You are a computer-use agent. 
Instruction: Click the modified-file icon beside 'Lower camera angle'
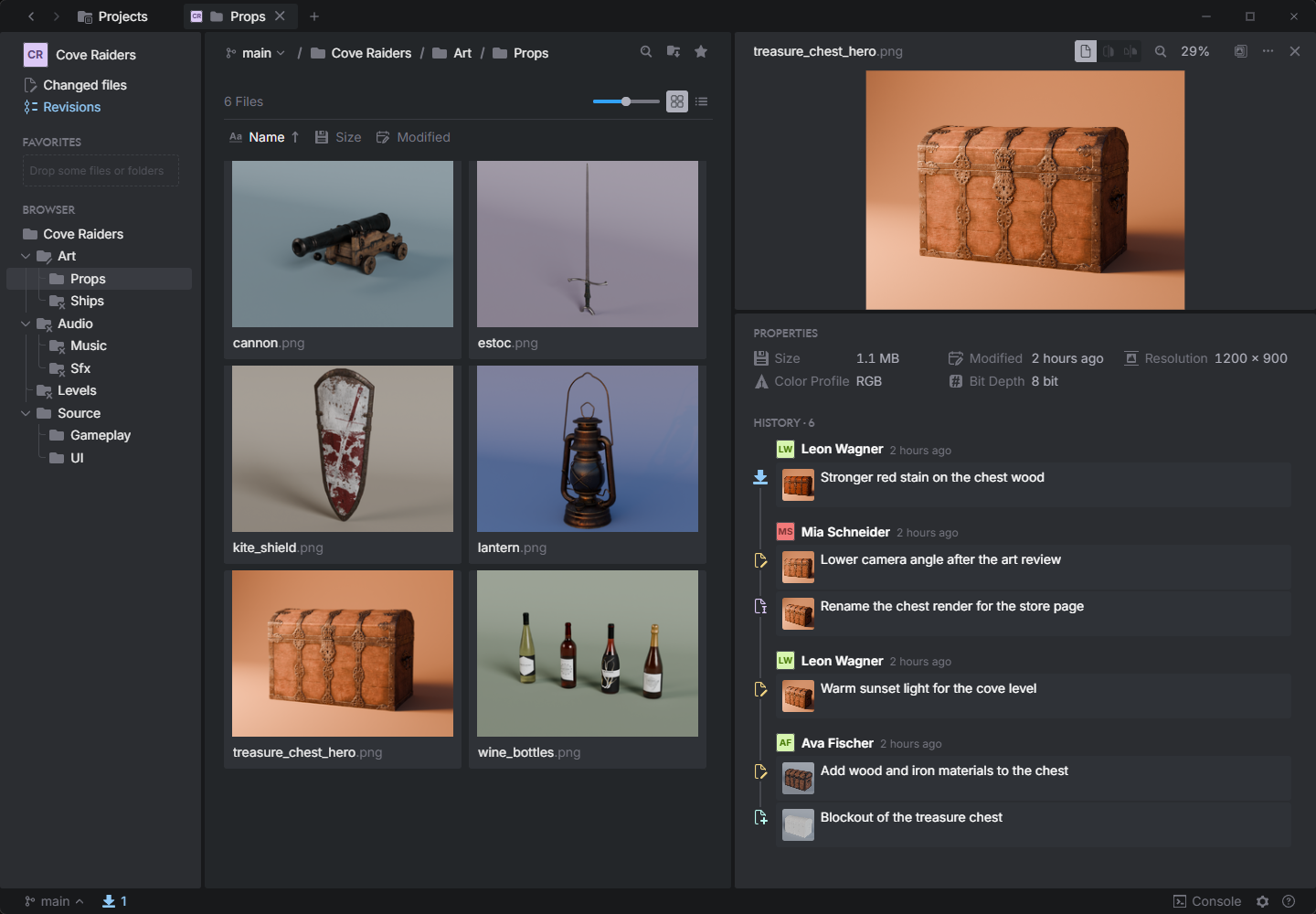tap(760, 560)
